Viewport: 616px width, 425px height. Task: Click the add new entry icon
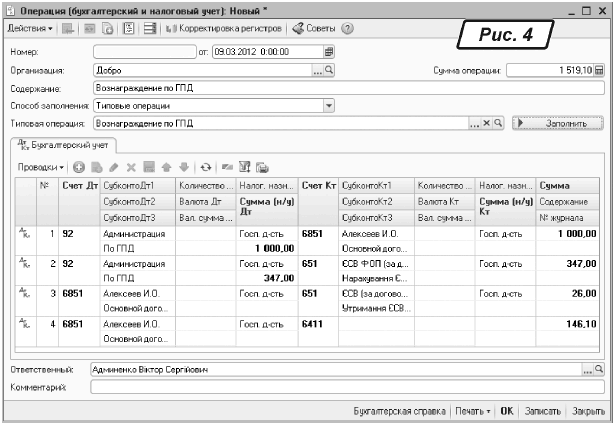tap(79, 166)
